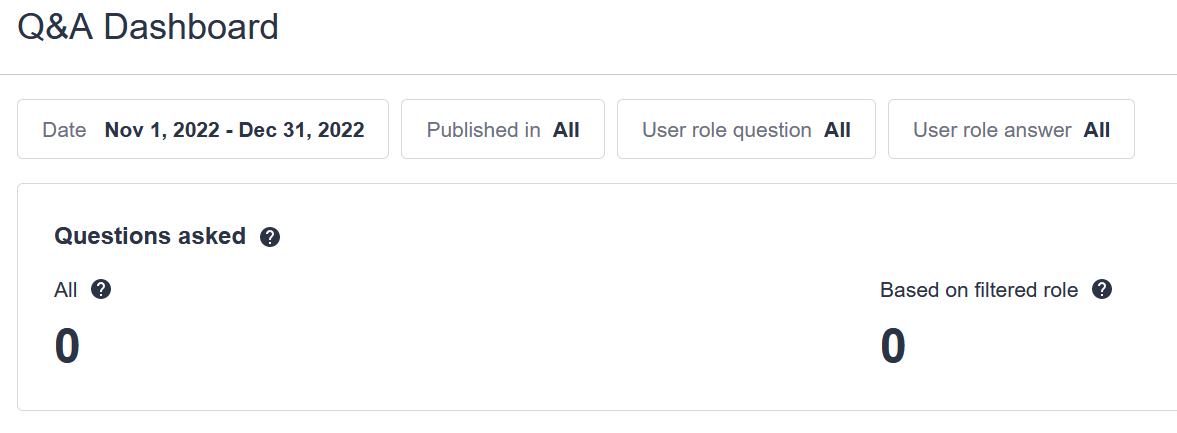This screenshot has width=1177, height=433.
Task: Select the All label under Questions asked
Action: coord(66,290)
